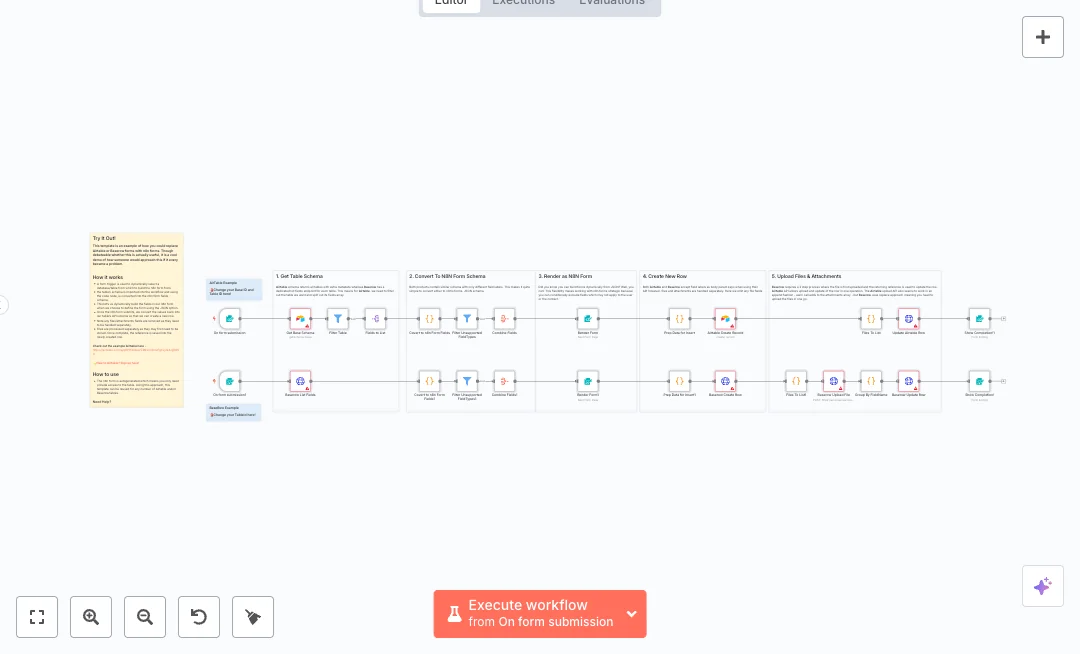Zoom in on the workflow canvas

pos(91,617)
